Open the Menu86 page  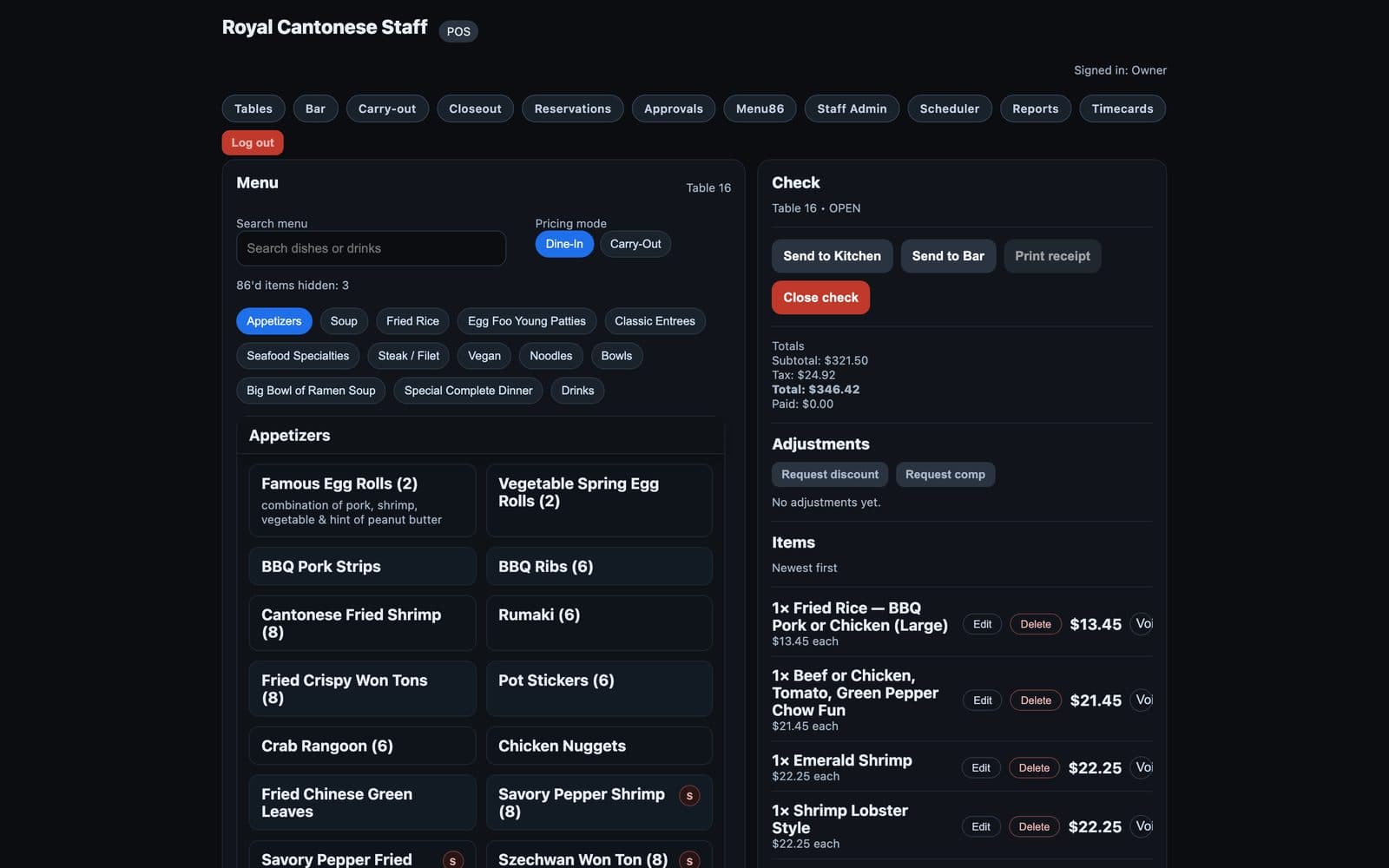(760, 108)
